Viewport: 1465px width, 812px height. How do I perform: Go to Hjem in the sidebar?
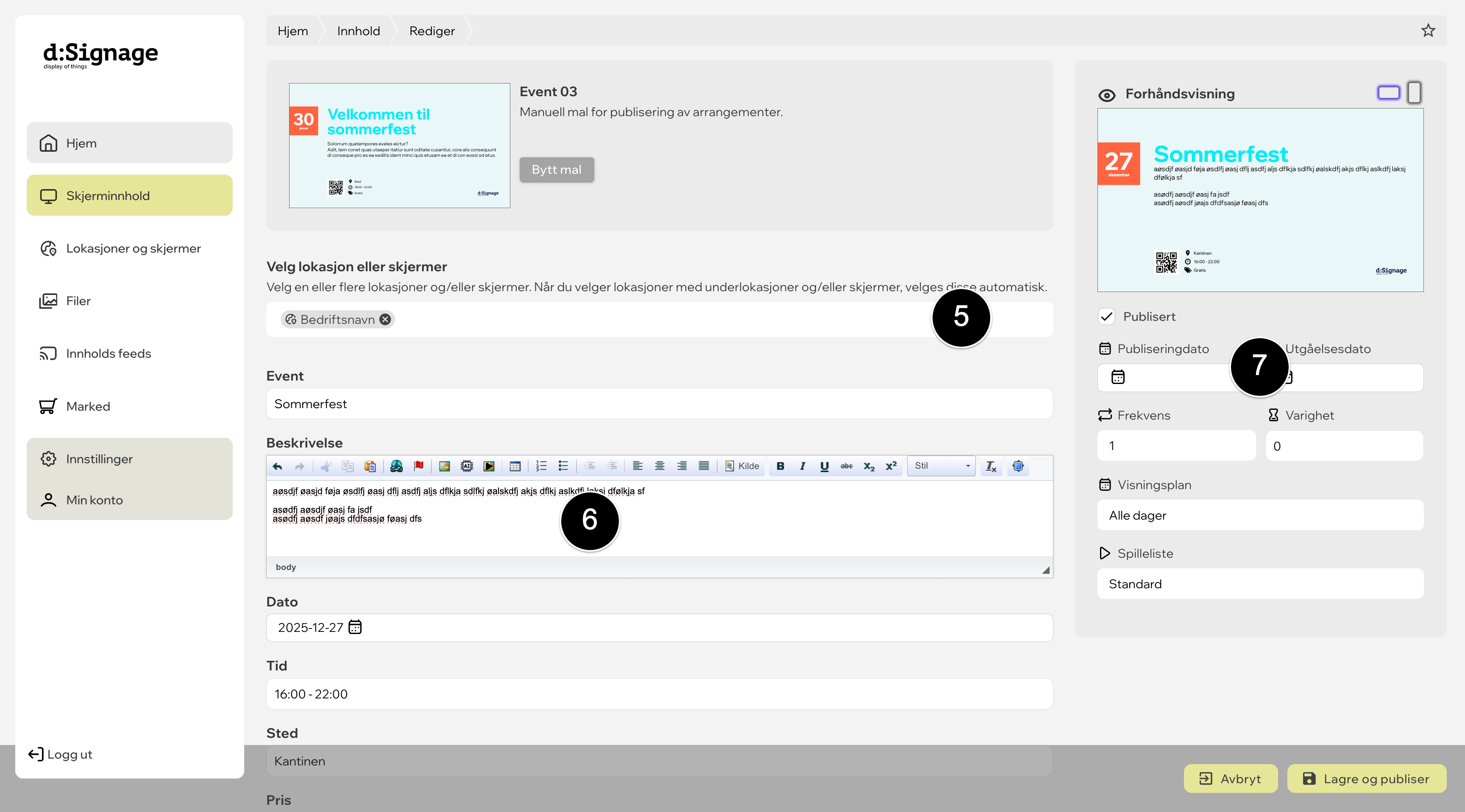pos(130,143)
